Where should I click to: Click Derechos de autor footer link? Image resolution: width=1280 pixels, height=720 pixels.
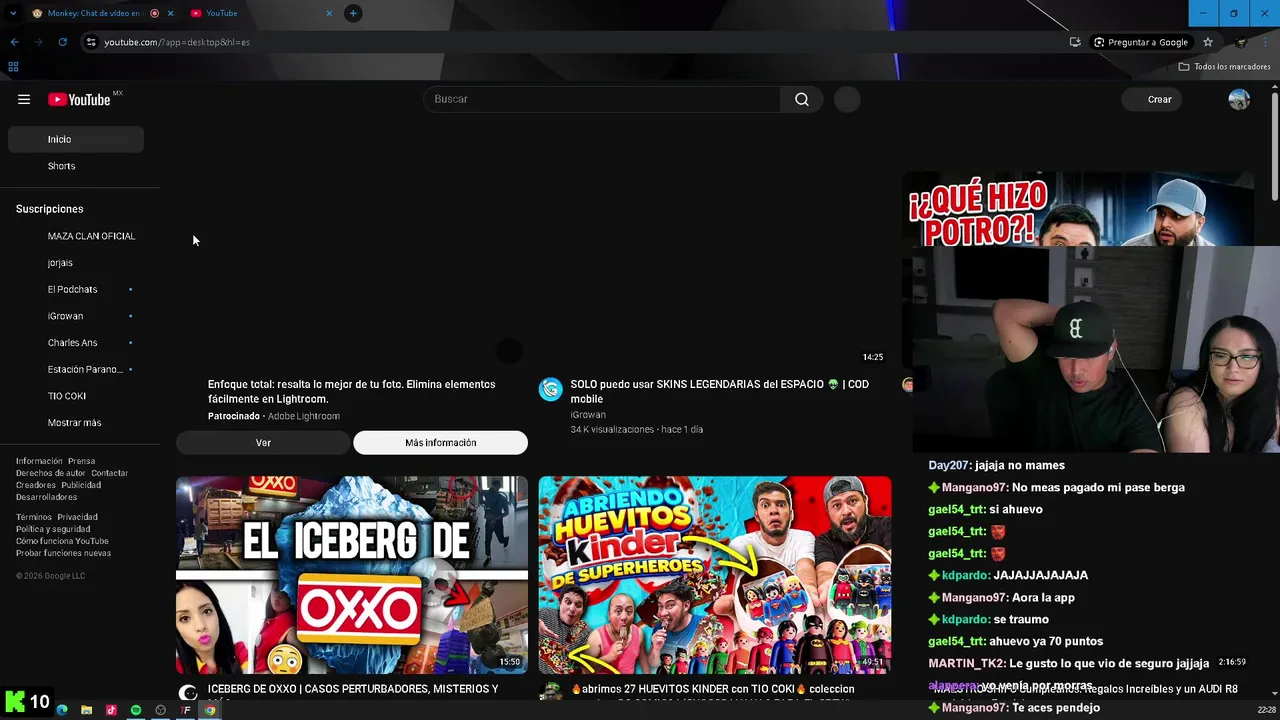click(51, 473)
